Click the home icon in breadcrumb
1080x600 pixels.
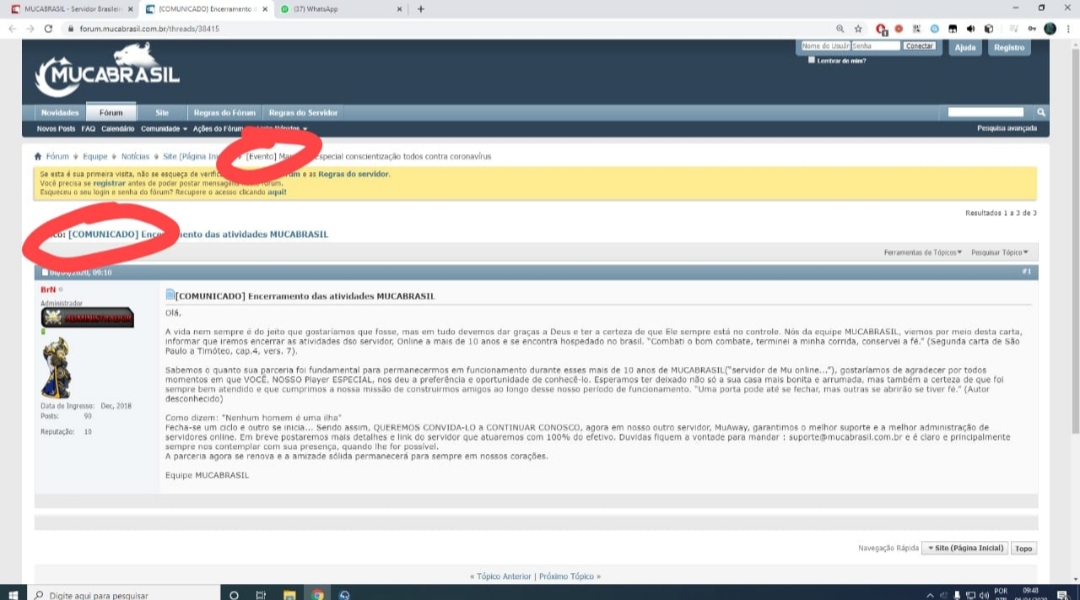coord(38,157)
